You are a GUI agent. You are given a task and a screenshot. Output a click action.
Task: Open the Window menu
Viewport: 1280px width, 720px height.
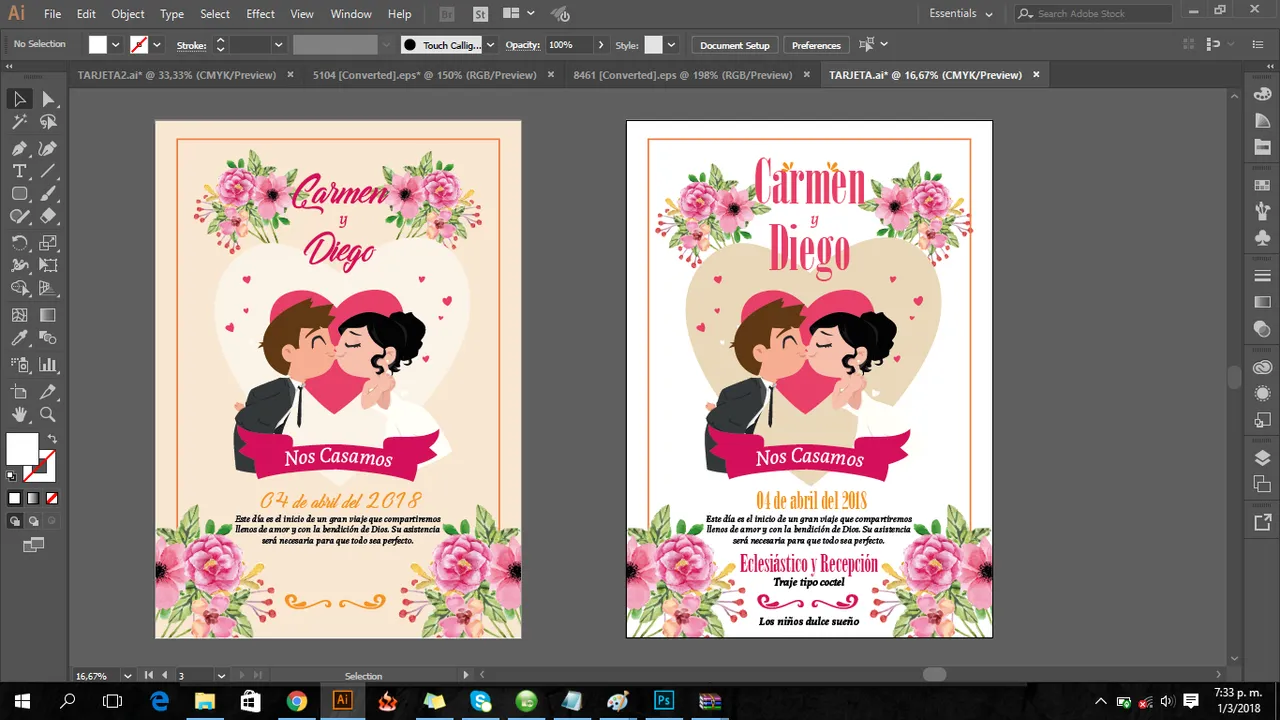(351, 14)
